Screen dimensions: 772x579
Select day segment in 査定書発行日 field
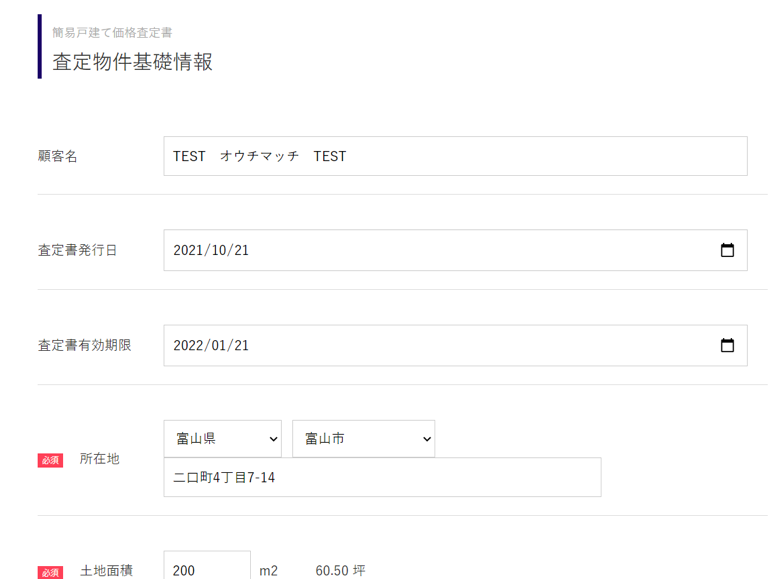coord(240,250)
